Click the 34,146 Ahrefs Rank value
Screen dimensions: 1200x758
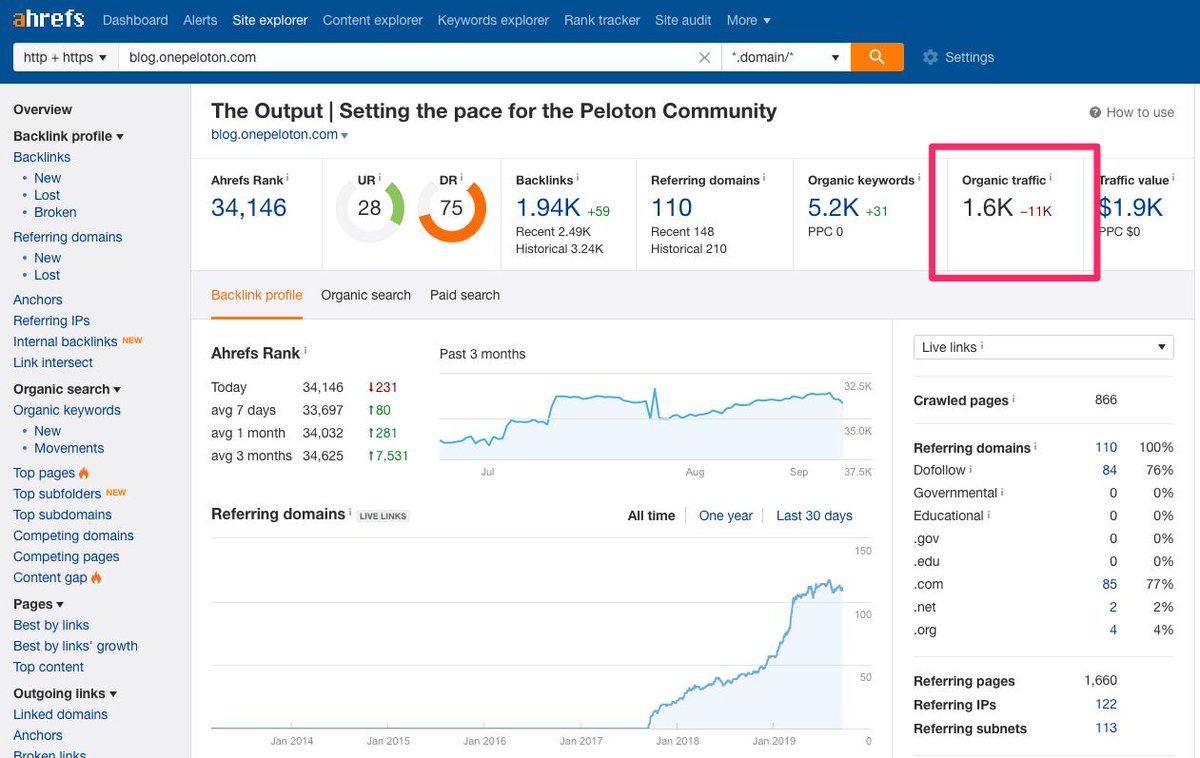point(249,208)
